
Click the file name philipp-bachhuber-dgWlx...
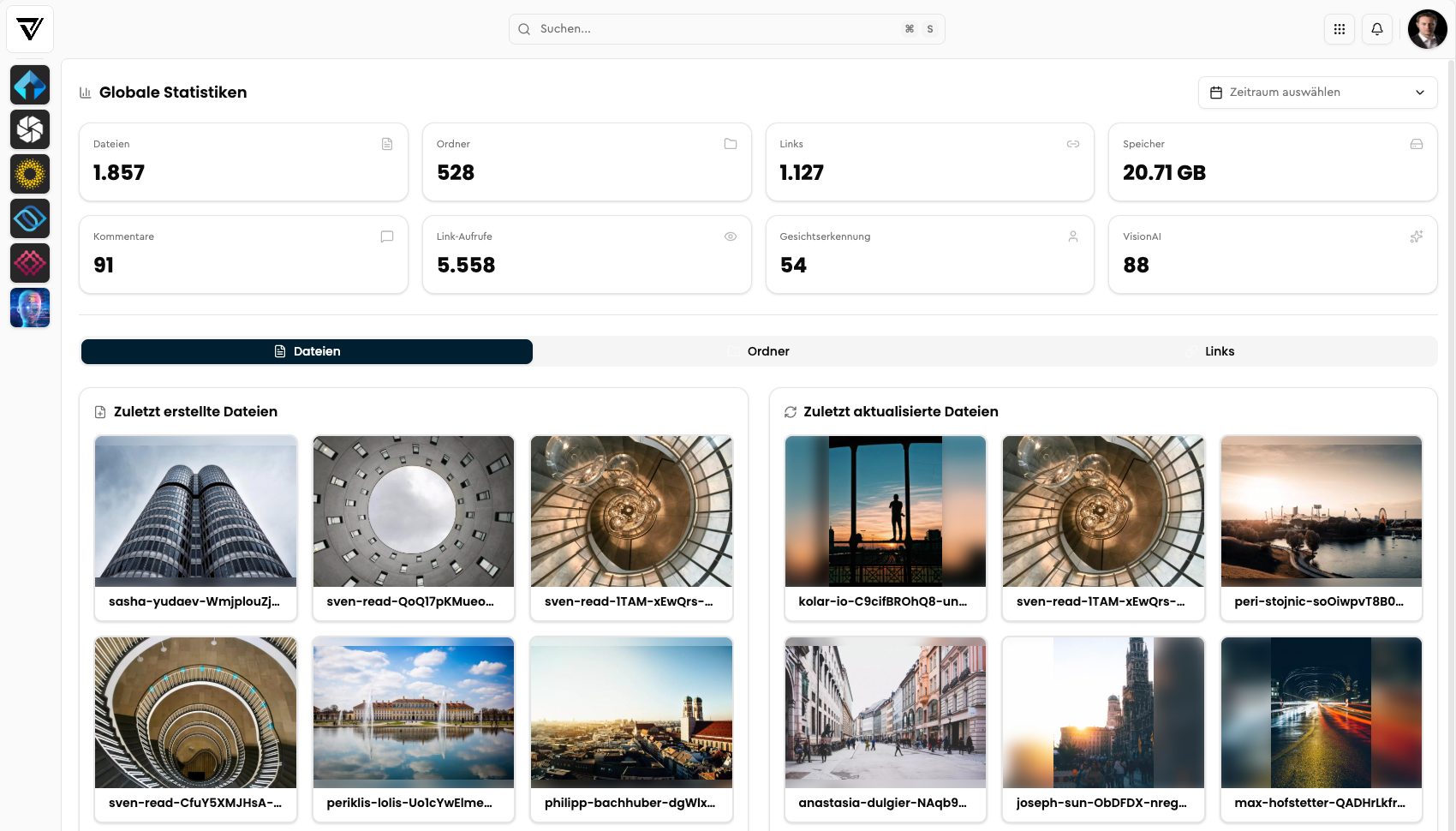pyautogui.click(x=630, y=803)
